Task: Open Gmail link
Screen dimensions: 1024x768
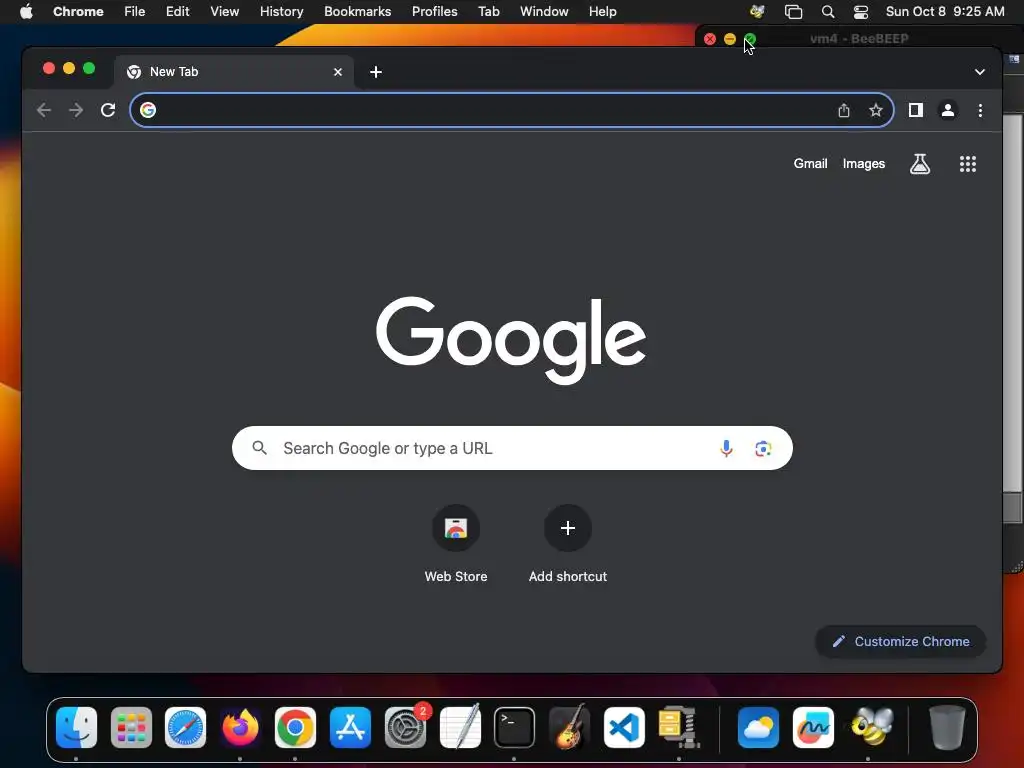Action: click(x=810, y=164)
